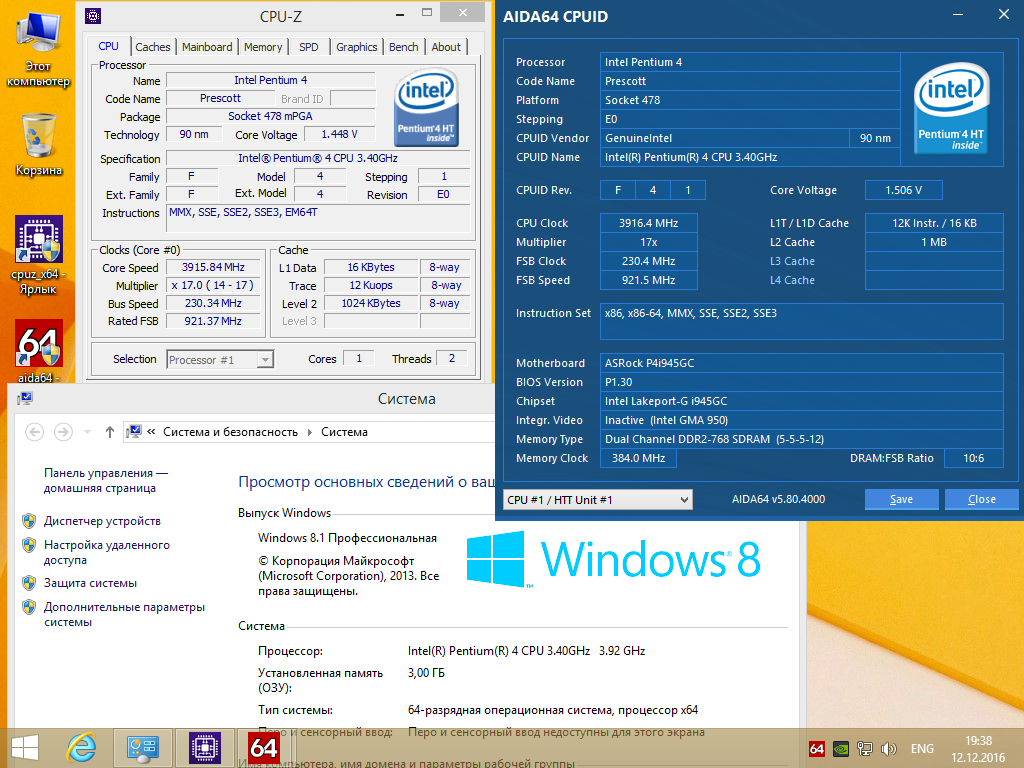Click the NVIDIA tray icon
This screenshot has width=1024, height=768.
coord(840,749)
